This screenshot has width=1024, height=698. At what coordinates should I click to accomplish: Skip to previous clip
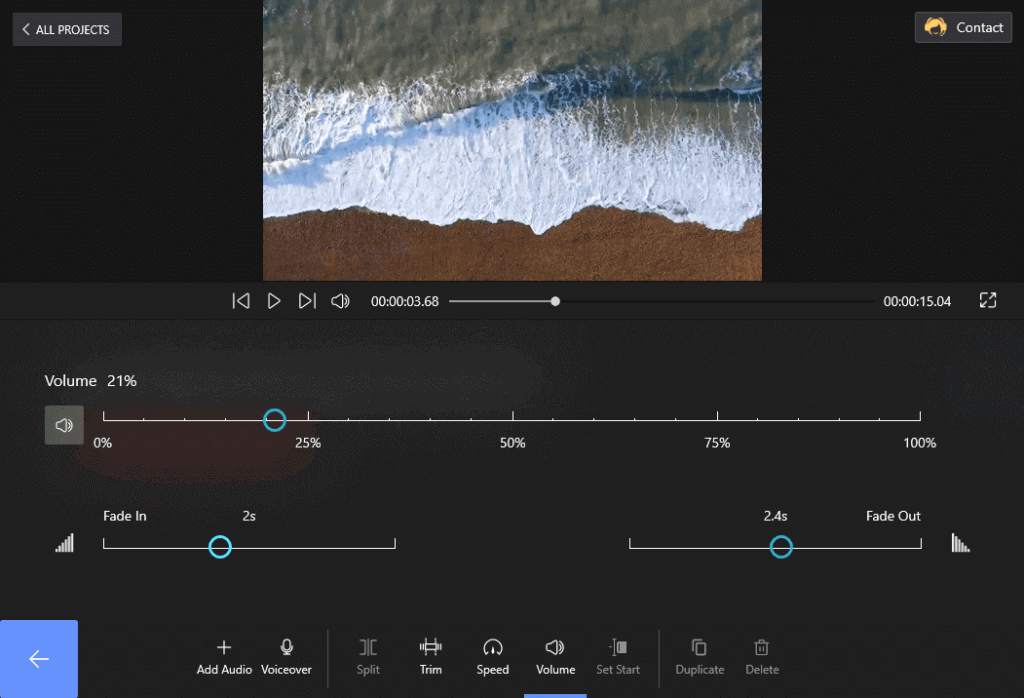point(241,301)
